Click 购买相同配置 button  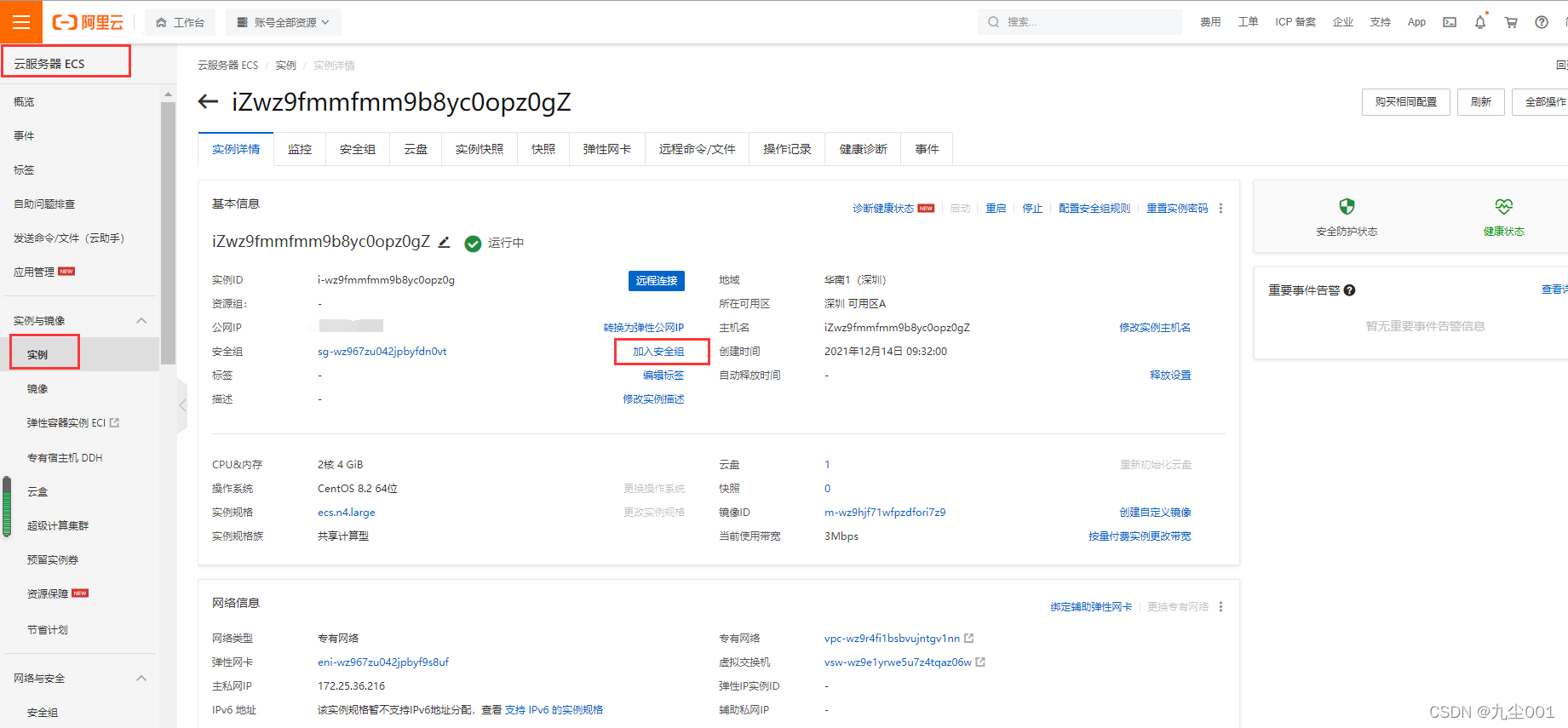[1406, 102]
